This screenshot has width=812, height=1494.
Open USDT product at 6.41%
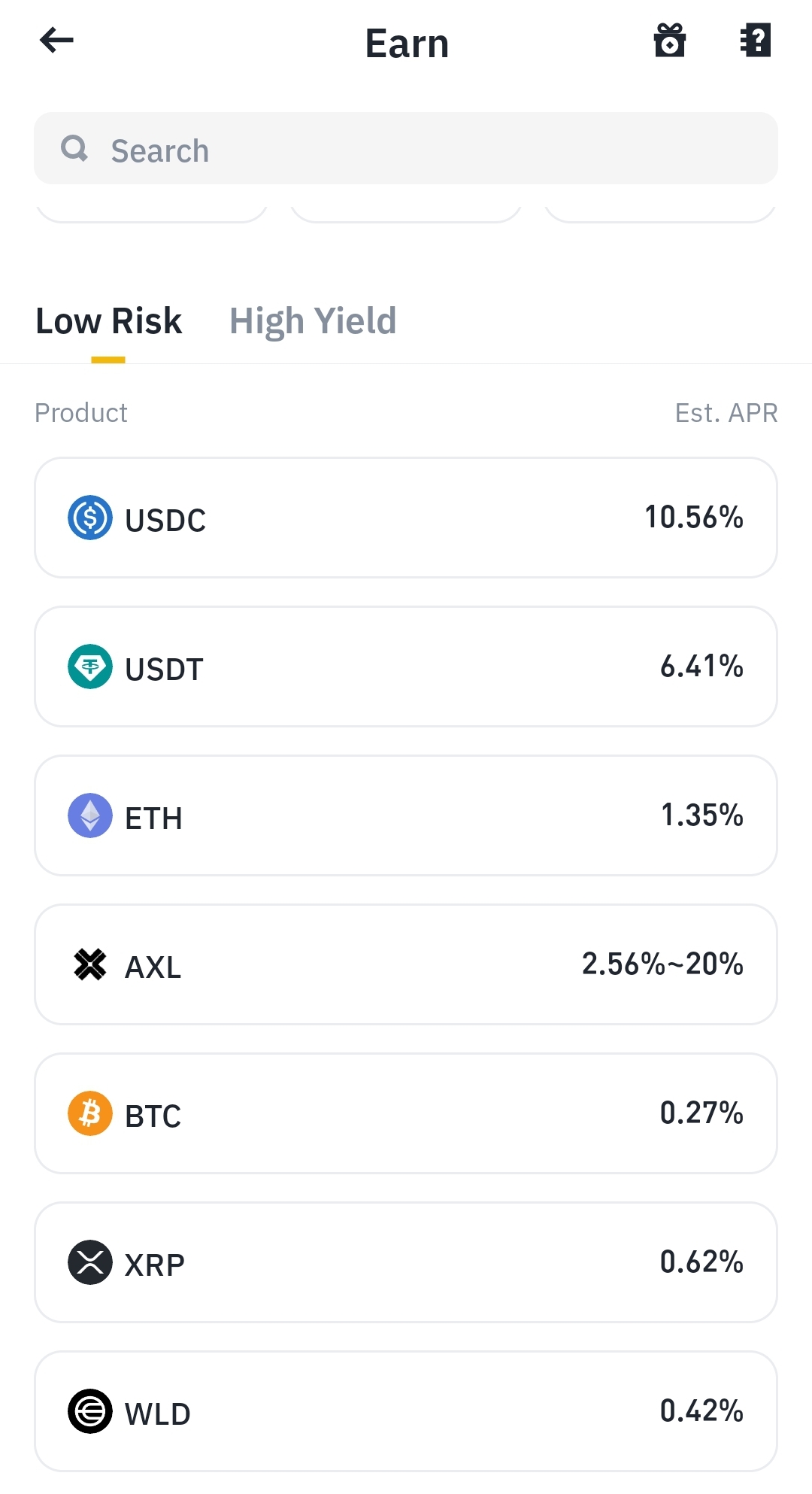406,667
